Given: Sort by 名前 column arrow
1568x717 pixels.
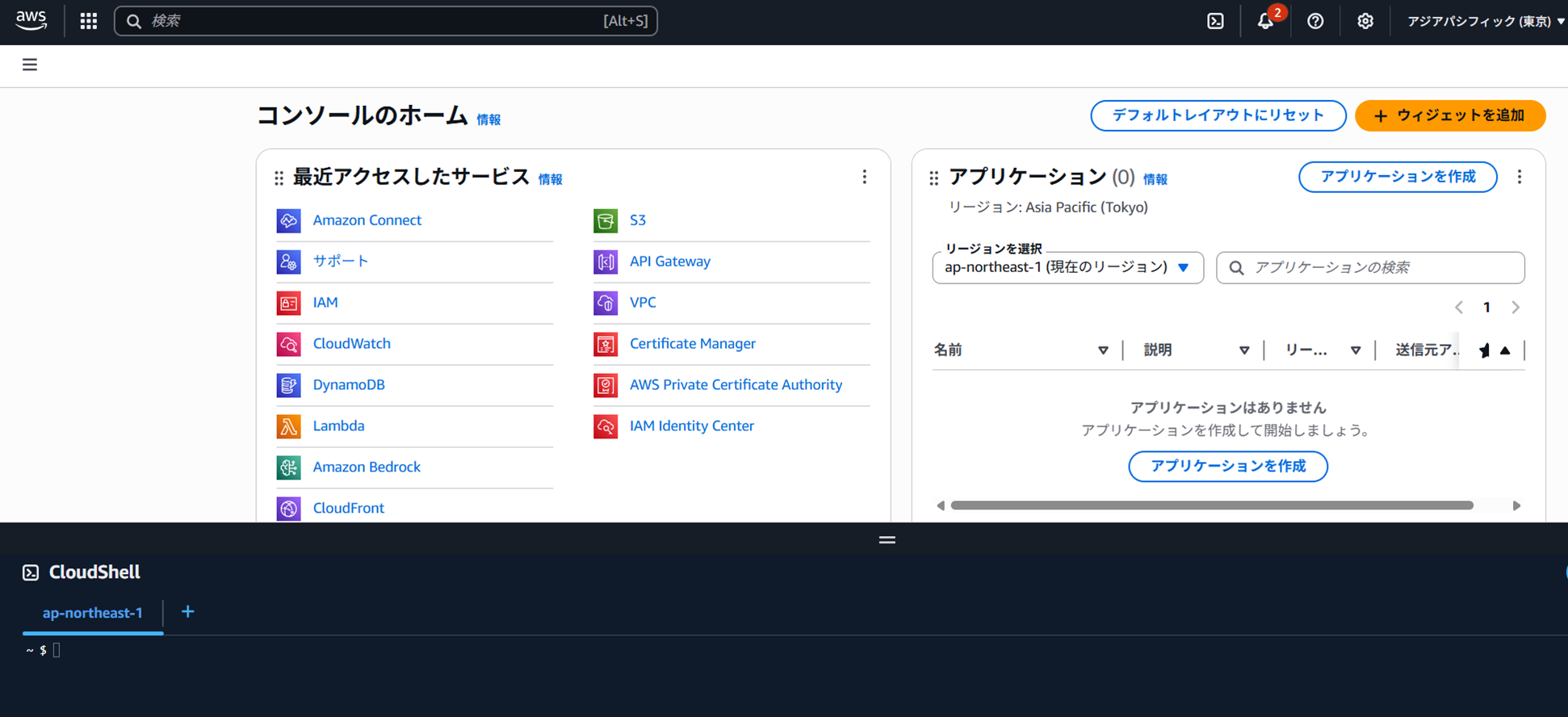Looking at the screenshot, I should (x=1103, y=350).
